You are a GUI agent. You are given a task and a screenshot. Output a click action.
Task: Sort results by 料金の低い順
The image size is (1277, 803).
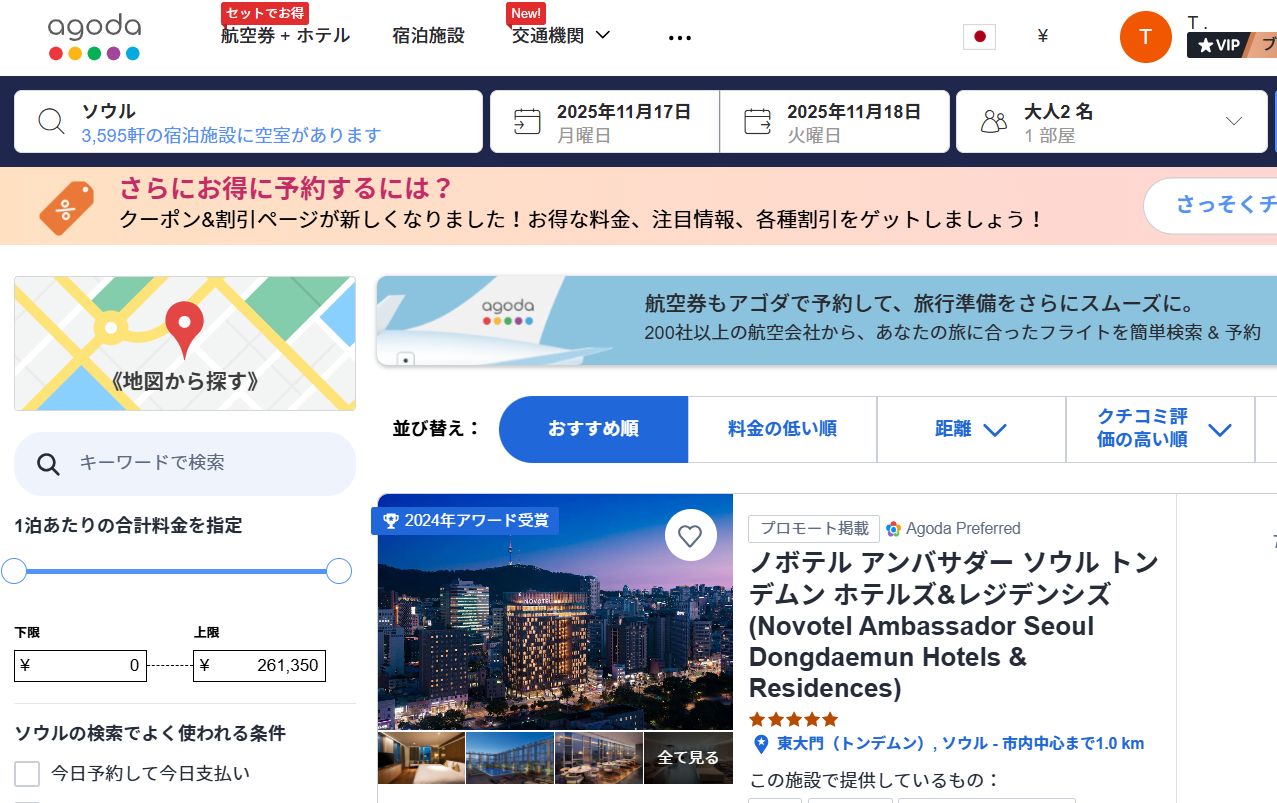pos(782,429)
